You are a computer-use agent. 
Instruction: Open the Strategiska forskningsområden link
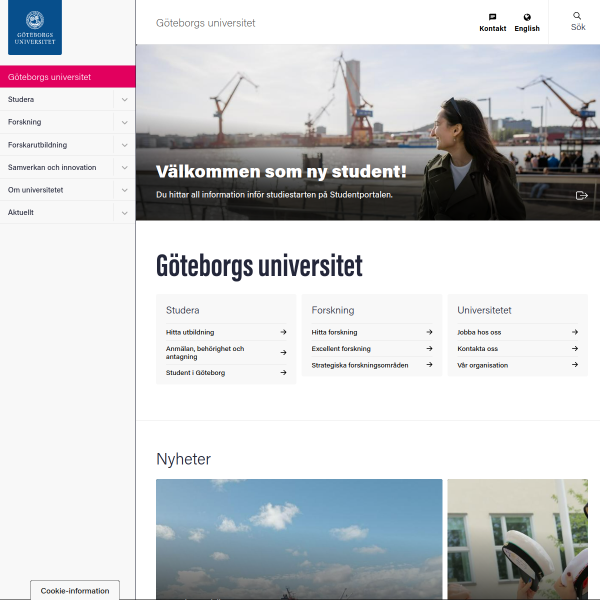pos(360,365)
